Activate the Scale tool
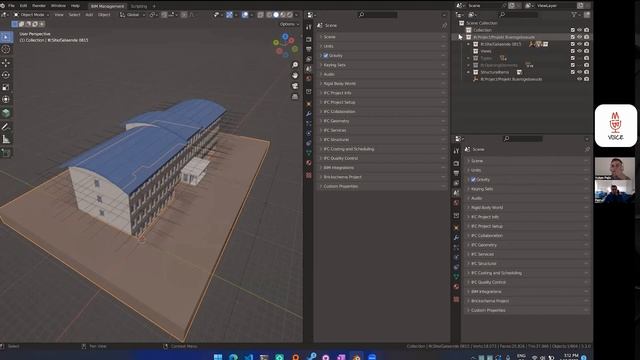Screen dimensions: 640x360 point(6,87)
